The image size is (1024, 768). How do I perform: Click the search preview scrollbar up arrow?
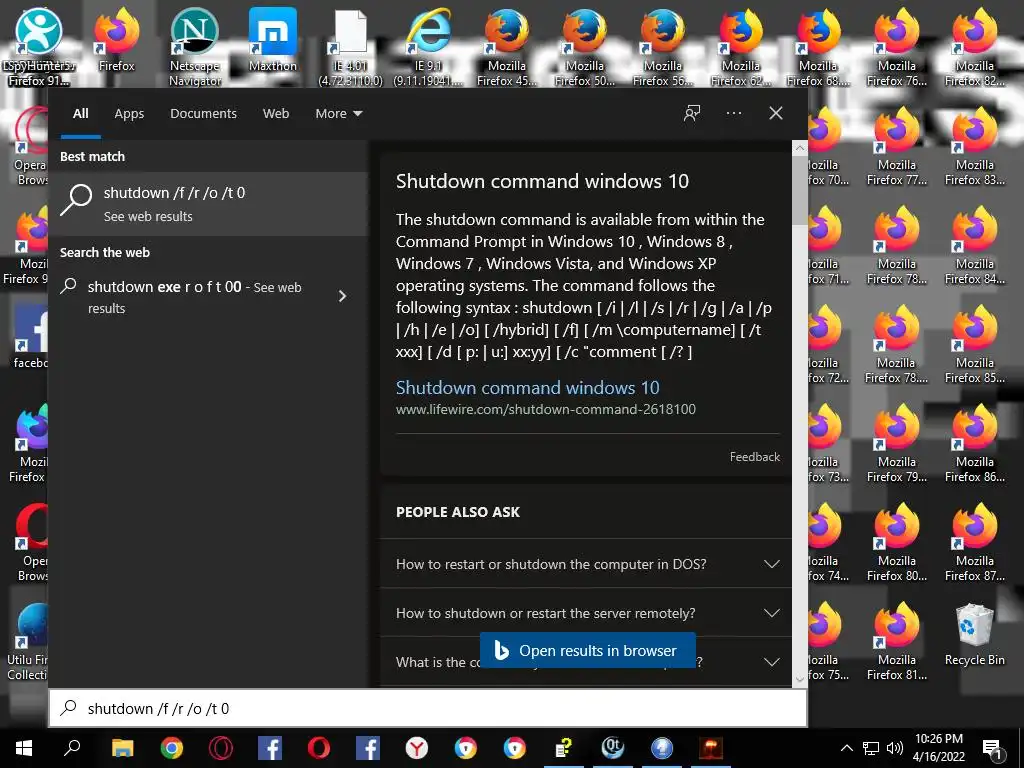(799, 148)
